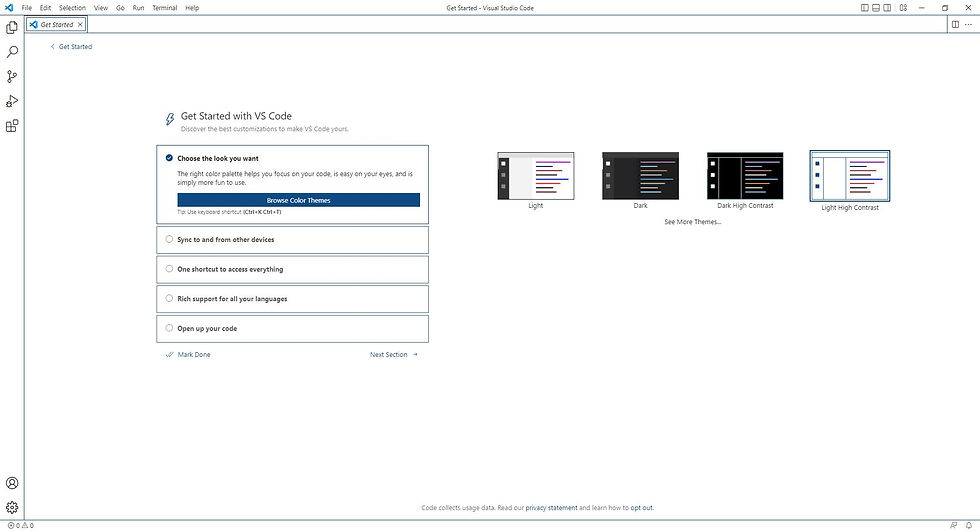Mark 'One shortcut to access everything' circle

pos(169,269)
